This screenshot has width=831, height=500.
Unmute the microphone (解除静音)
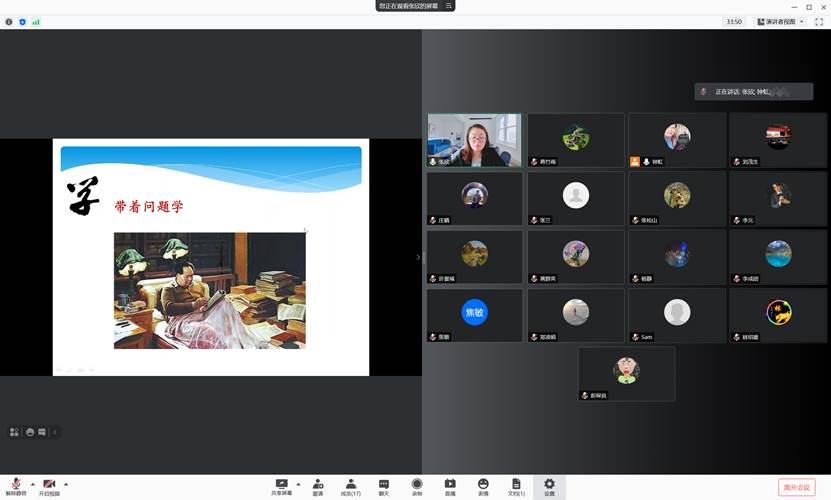(x=16, y=484)
